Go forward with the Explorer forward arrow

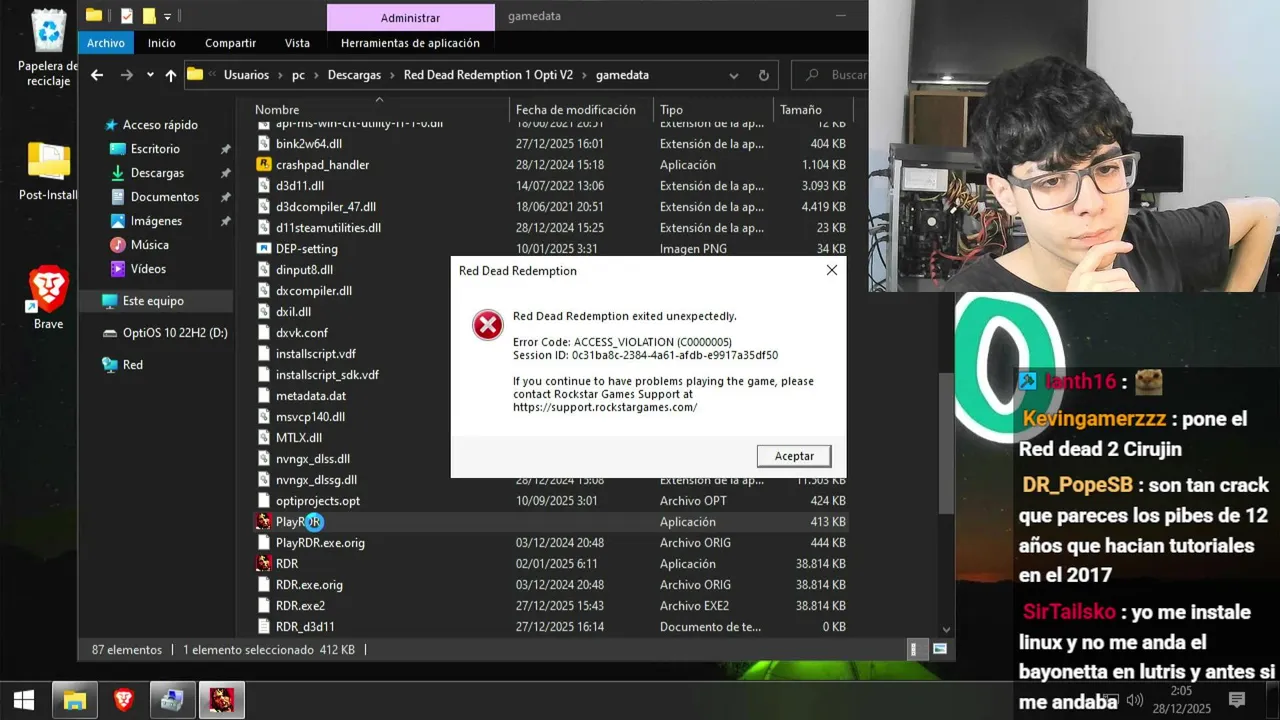(x=126, y=75)
